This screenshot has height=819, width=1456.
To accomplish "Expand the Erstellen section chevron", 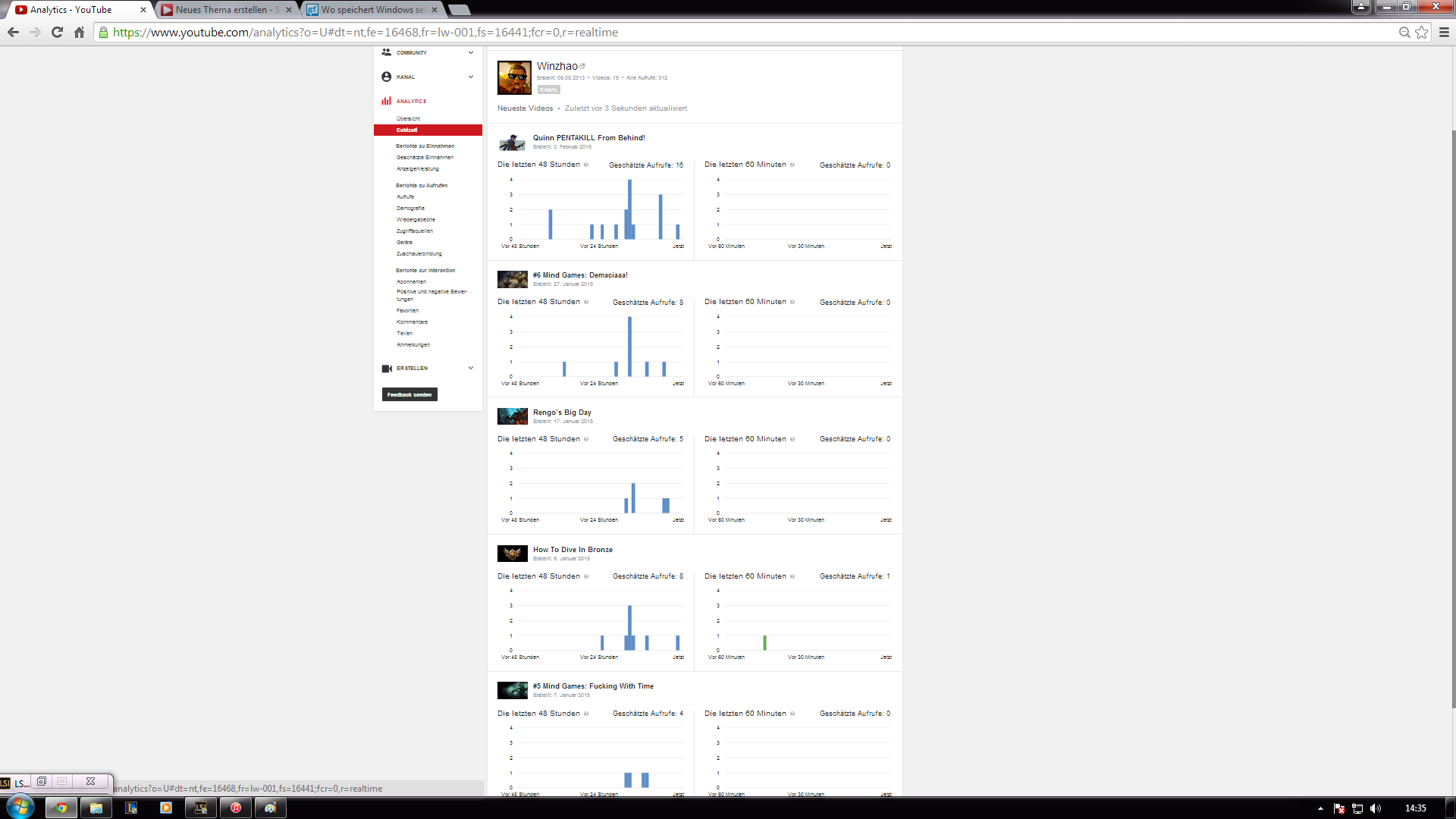I will (471, 368).
